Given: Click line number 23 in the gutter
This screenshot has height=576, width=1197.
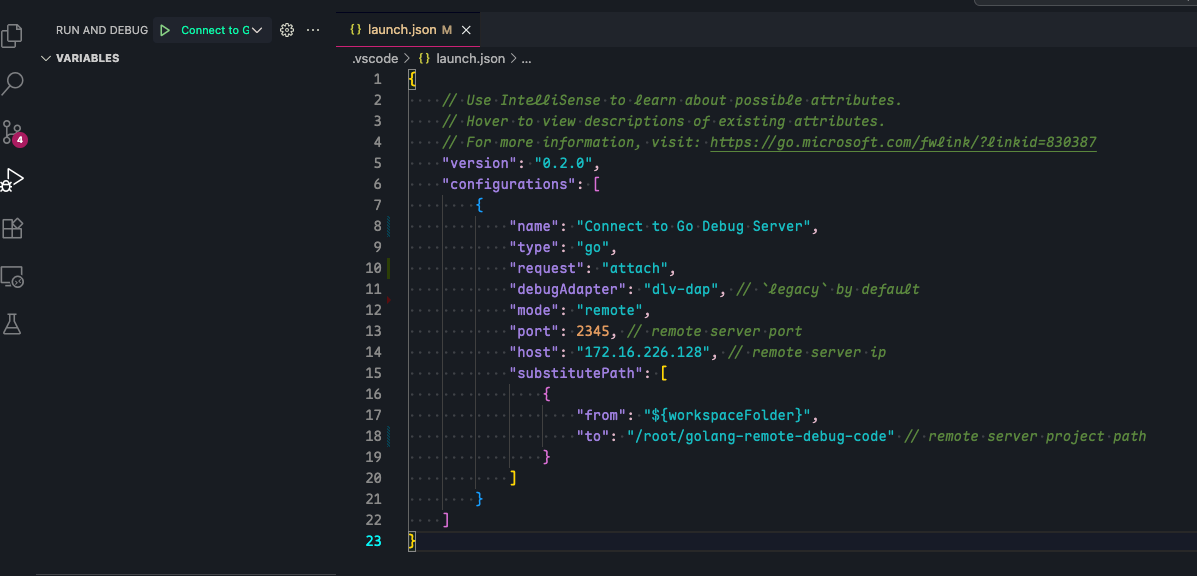Looking at the screenshot, I should pyautogui.click(x=374, y=541).
